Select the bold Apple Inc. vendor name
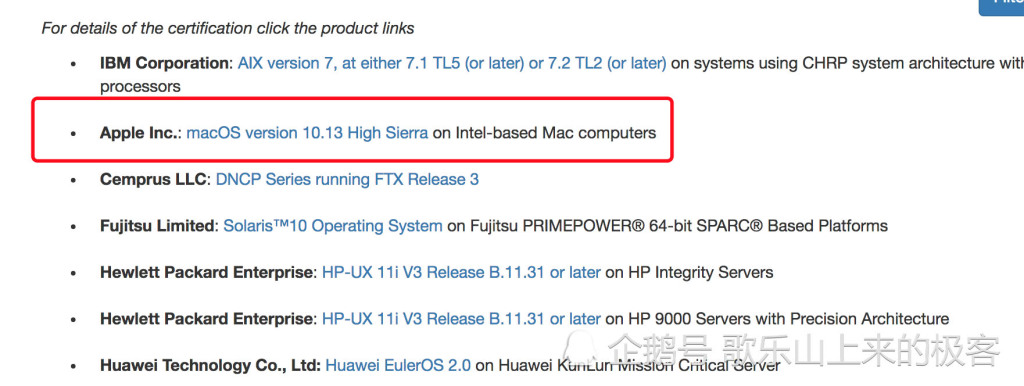 pos(140,133)
